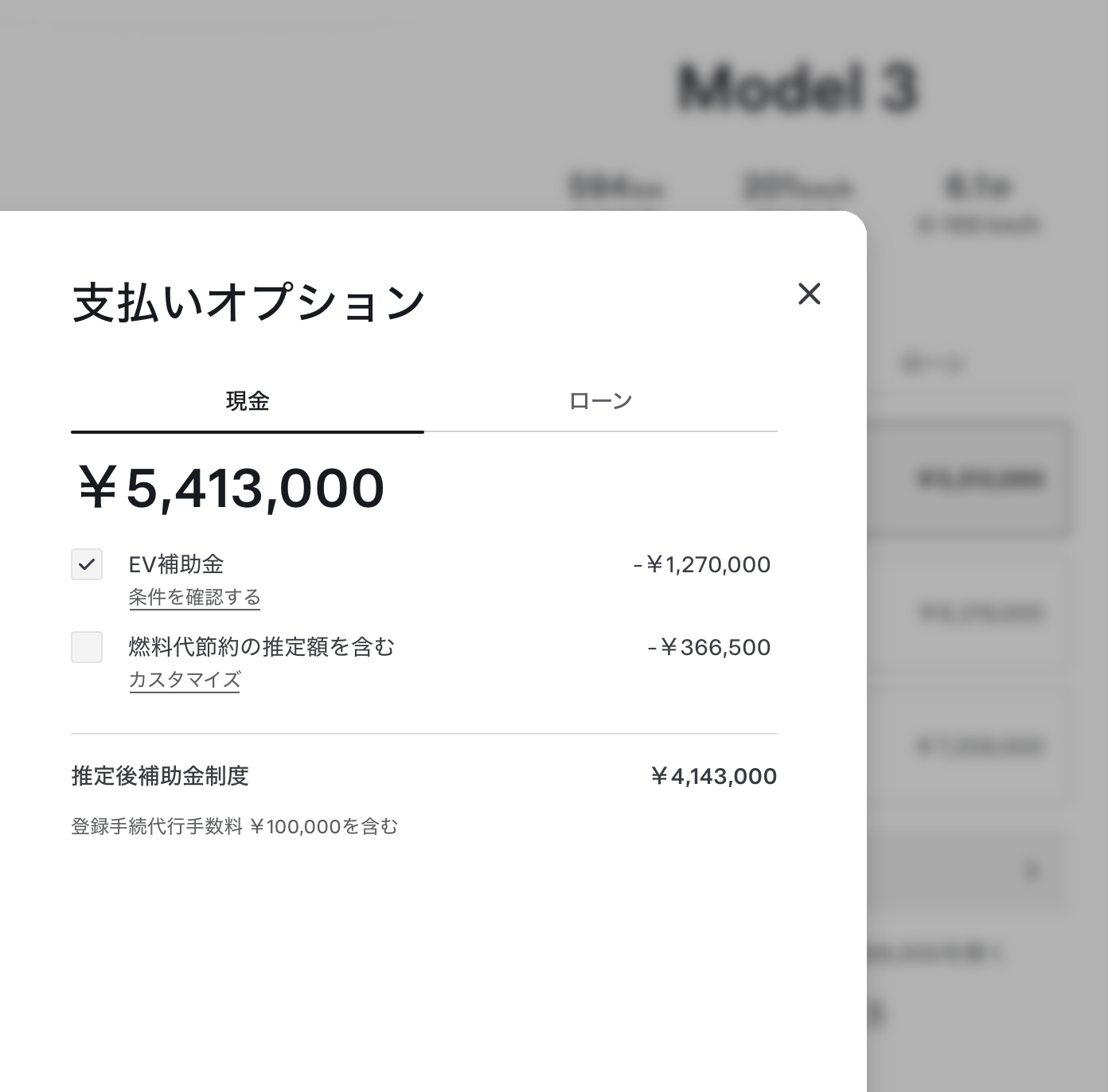Click the 支払いオプション dialog heading

[248, 301]
